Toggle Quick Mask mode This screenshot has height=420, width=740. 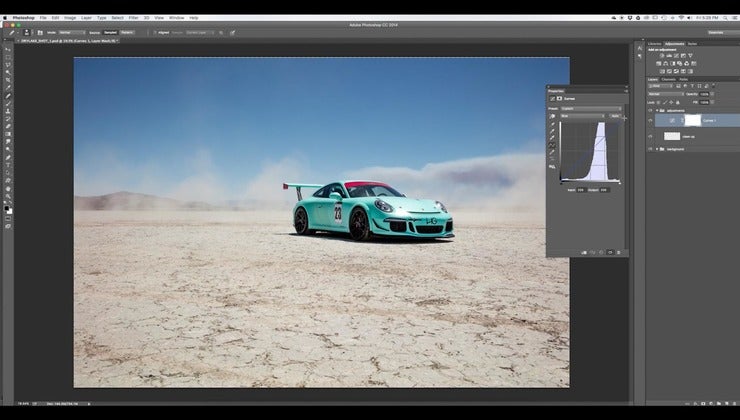8,218
